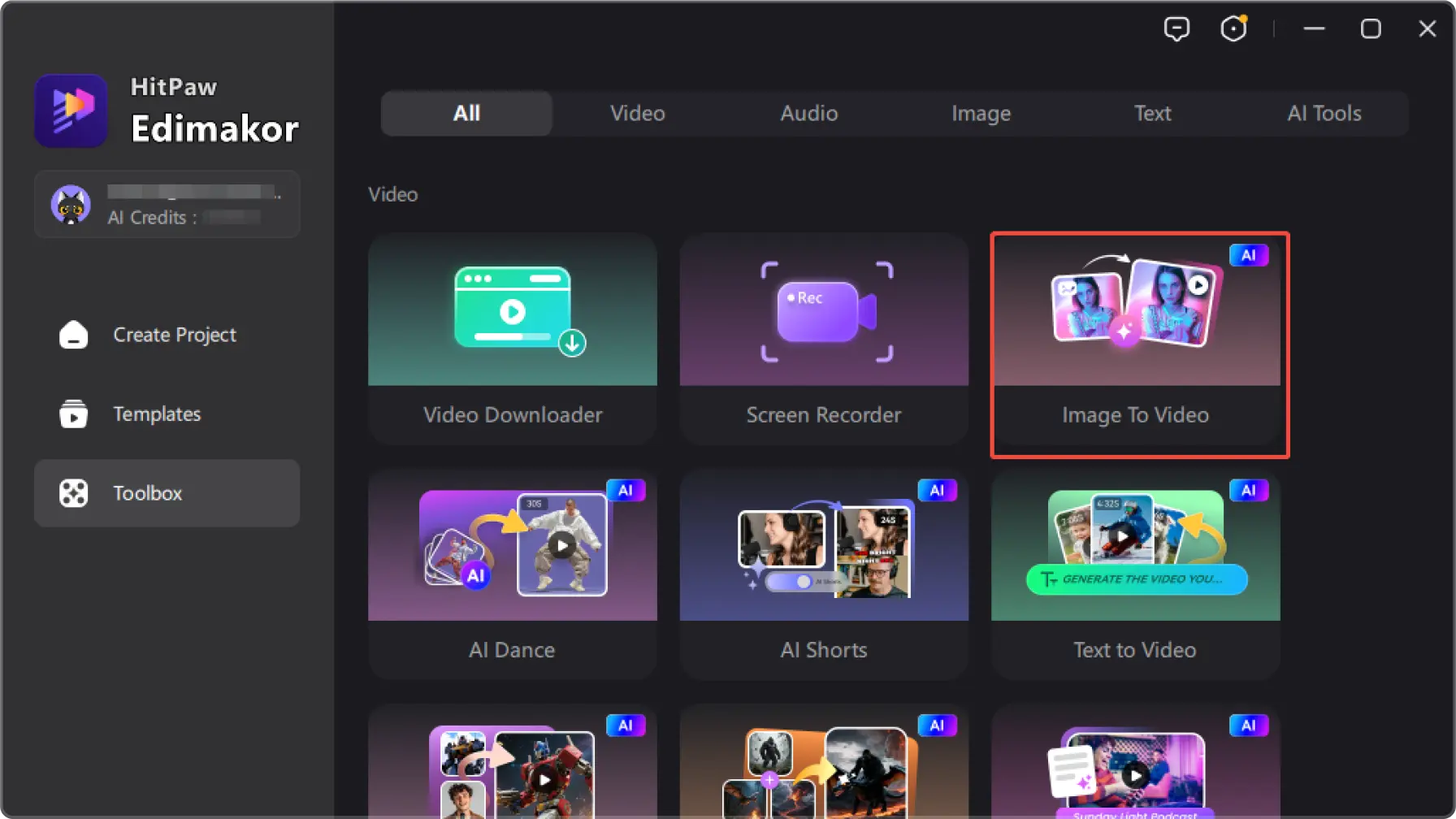Switch to the AI Tools tab
The image size is (1456, 819).
pos(1324,113)
